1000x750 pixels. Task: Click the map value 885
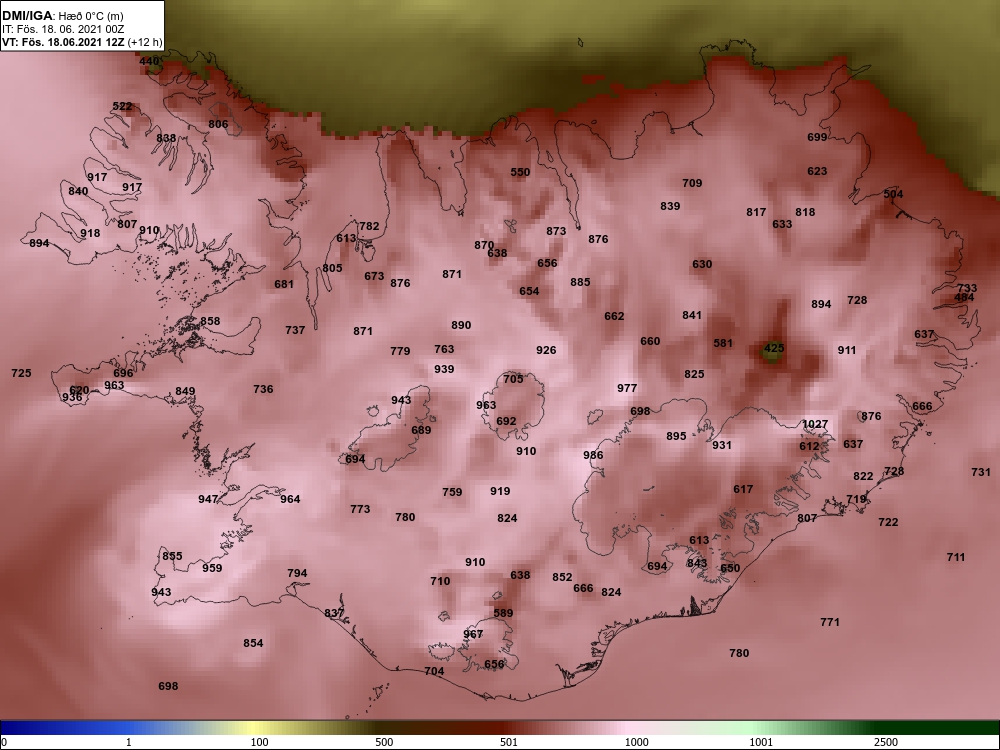(580, 281)
